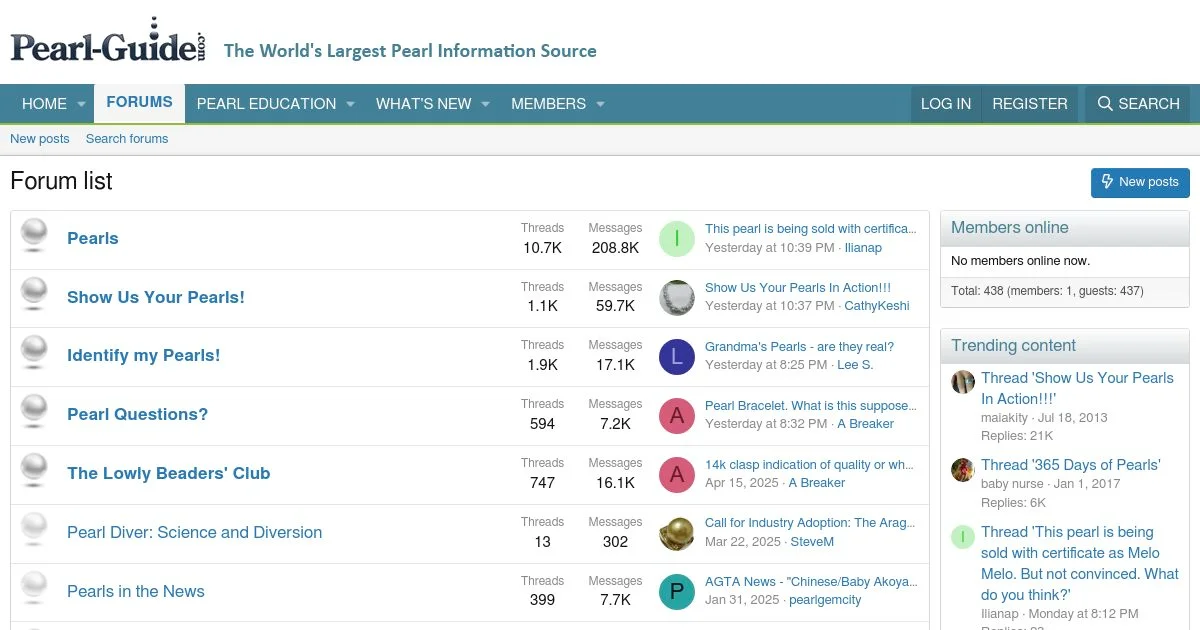The height and width of the screenshot is (630, 1200).
Task: Open Ilianap's avatar in Trending content
Action: [963, 537]
